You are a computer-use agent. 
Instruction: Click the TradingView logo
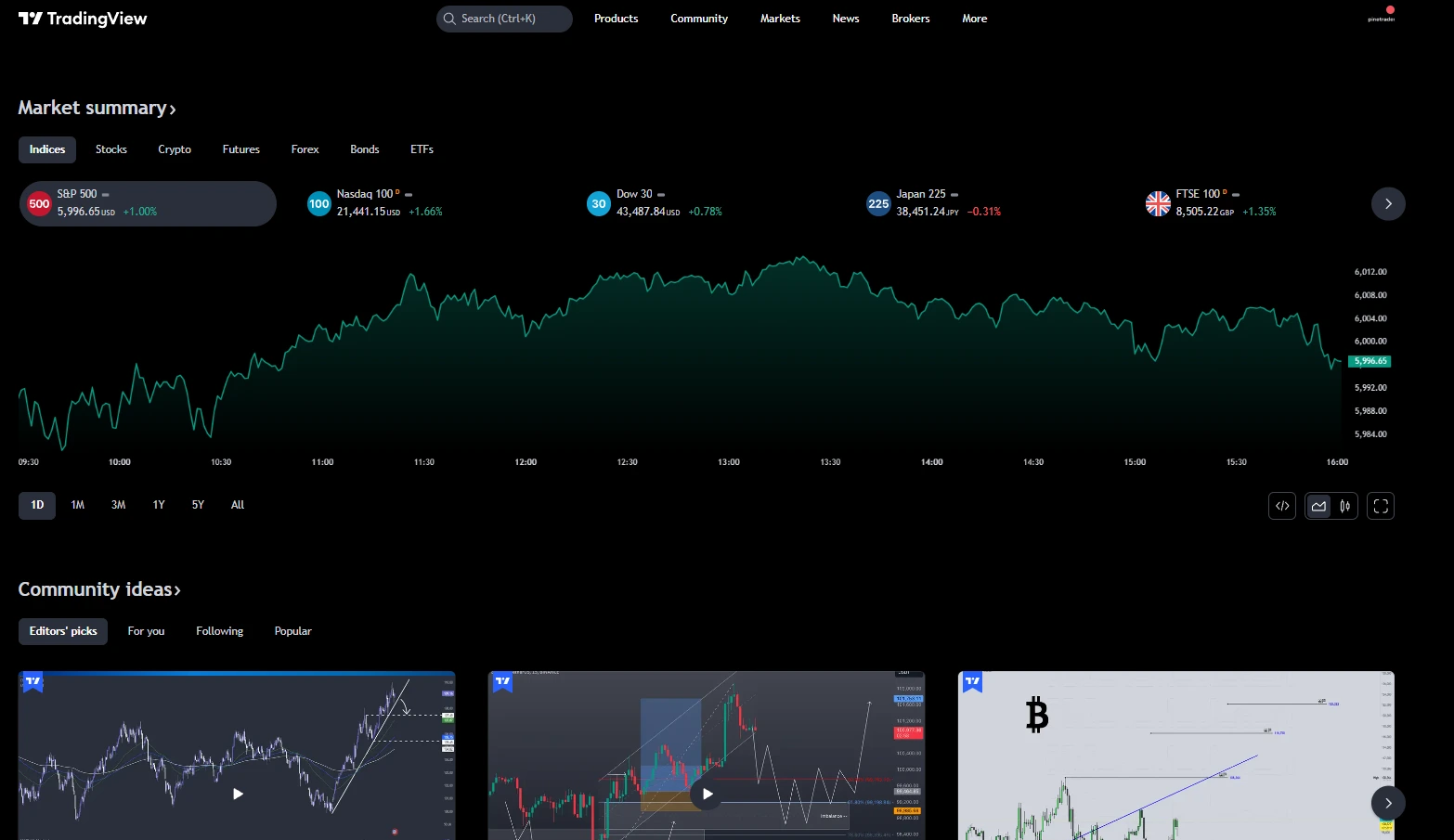(83, 19)
